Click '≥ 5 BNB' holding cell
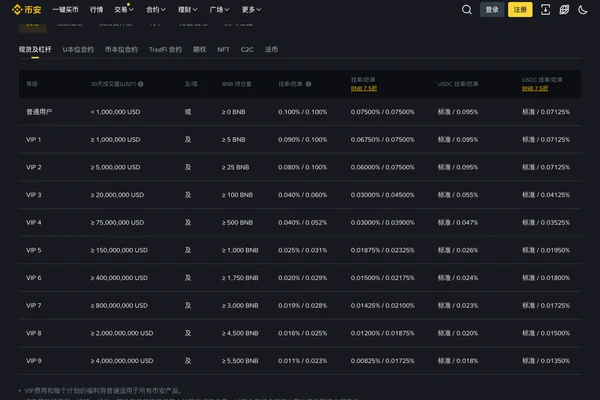This screenshot has width=600, height=400. click(x=233, y=140)
